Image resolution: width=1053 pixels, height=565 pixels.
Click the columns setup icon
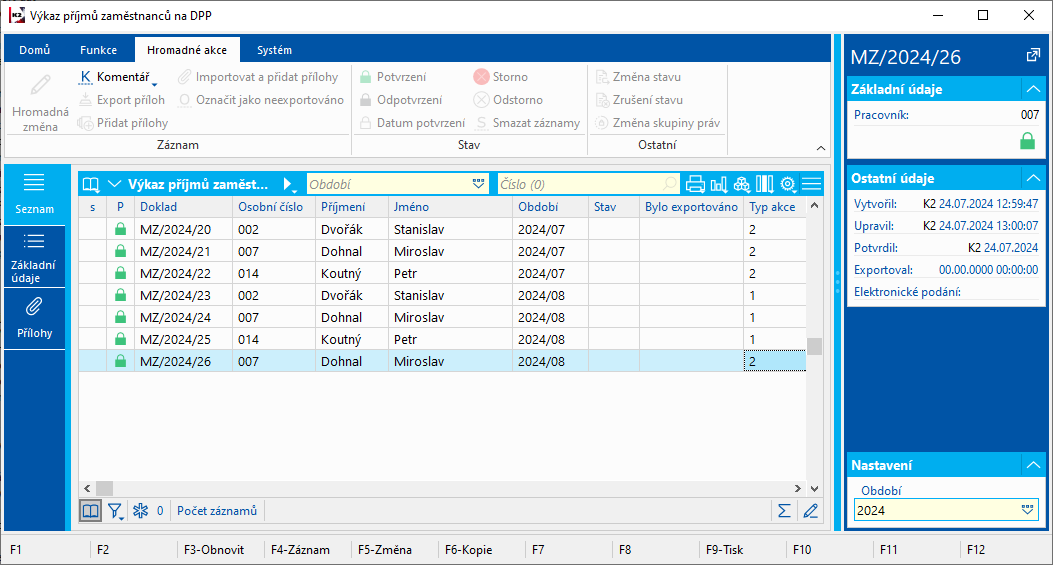pyautogui.click(x=764, y=184)
